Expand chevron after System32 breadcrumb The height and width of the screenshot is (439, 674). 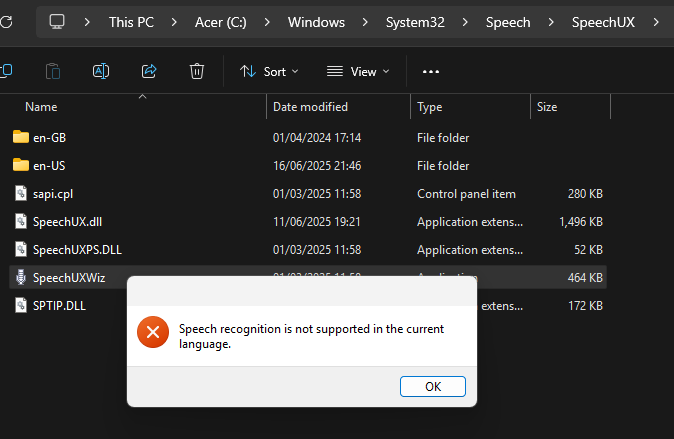(465, 22)
